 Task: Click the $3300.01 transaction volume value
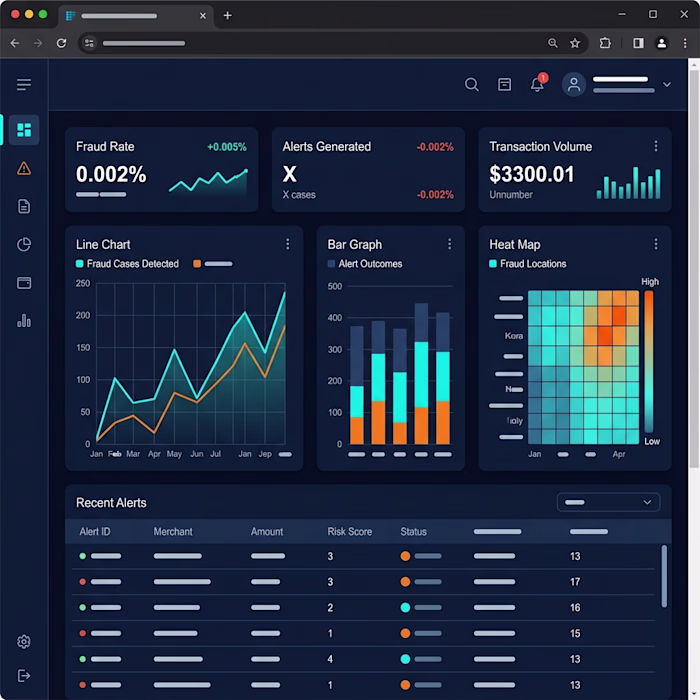pos(531,174)
